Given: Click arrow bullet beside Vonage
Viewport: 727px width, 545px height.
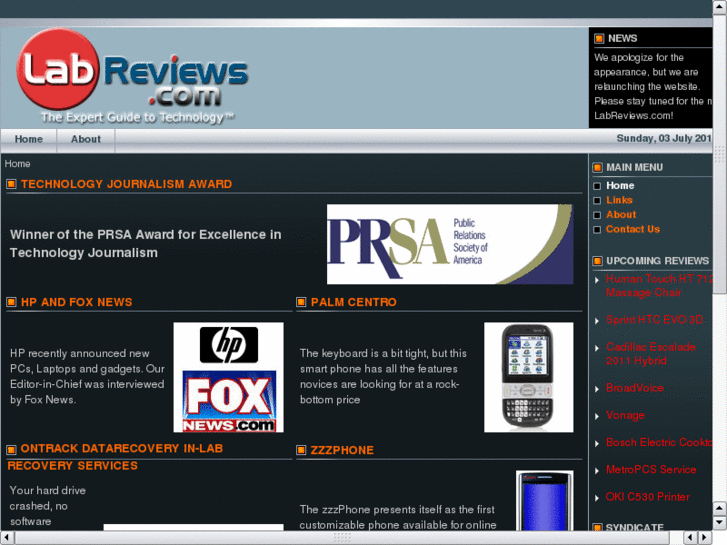Looking at the screenshot, I should click(x=597, y=417).
